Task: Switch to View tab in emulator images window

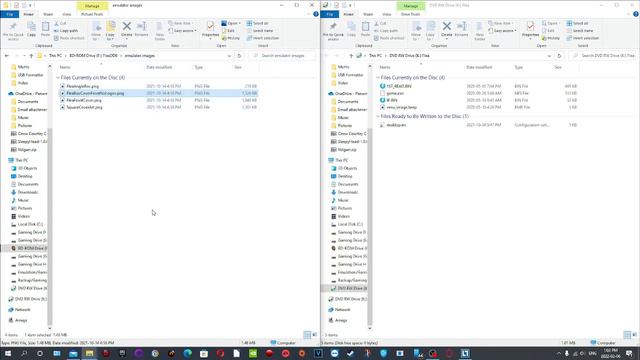Action: click(67, 14)
